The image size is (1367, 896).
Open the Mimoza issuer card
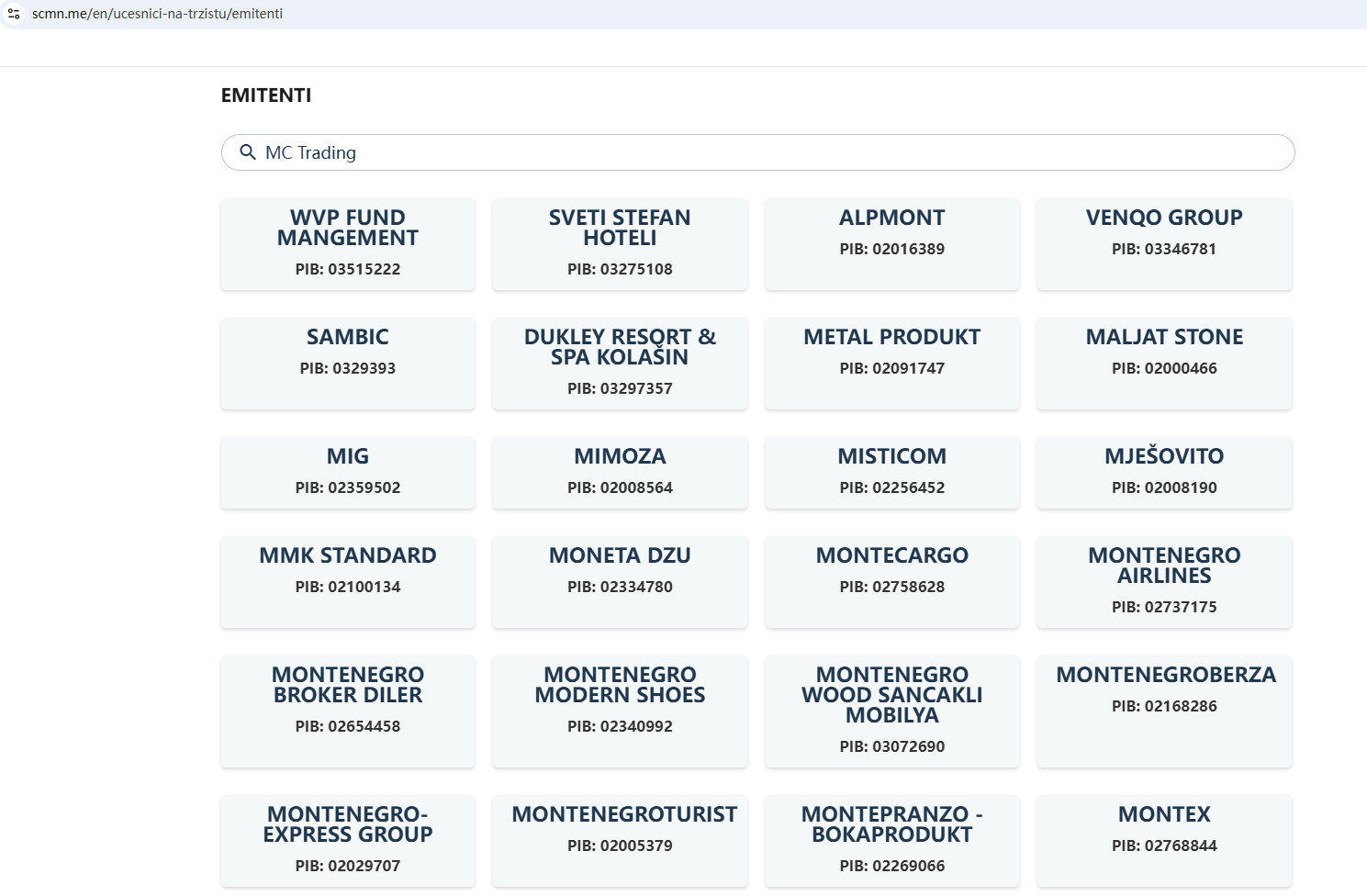tap(620, 473)
